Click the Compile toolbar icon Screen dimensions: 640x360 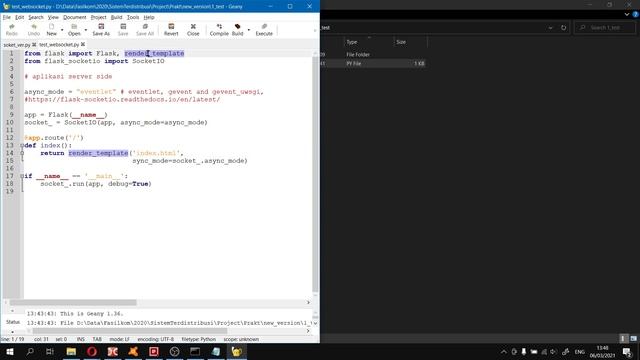pos(219,30)
